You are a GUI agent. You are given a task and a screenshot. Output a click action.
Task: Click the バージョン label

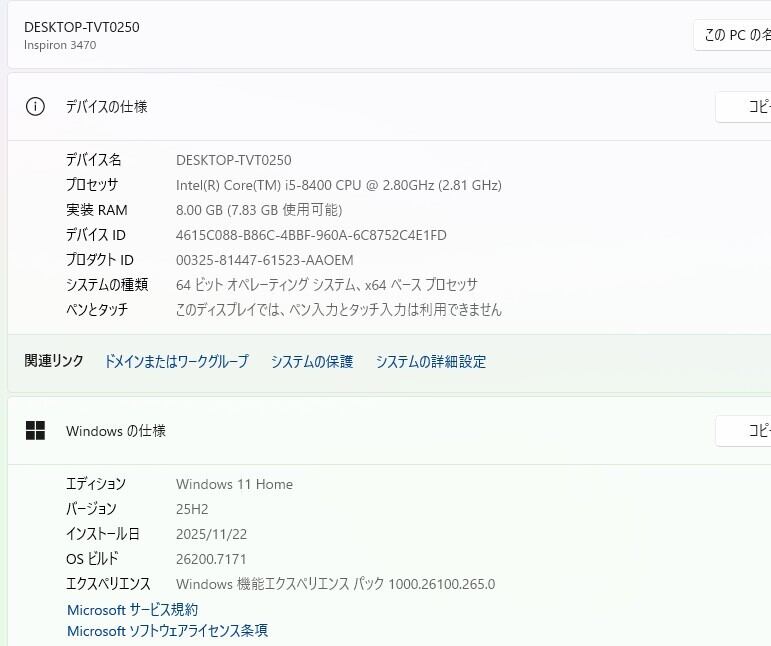click(91, 509)
